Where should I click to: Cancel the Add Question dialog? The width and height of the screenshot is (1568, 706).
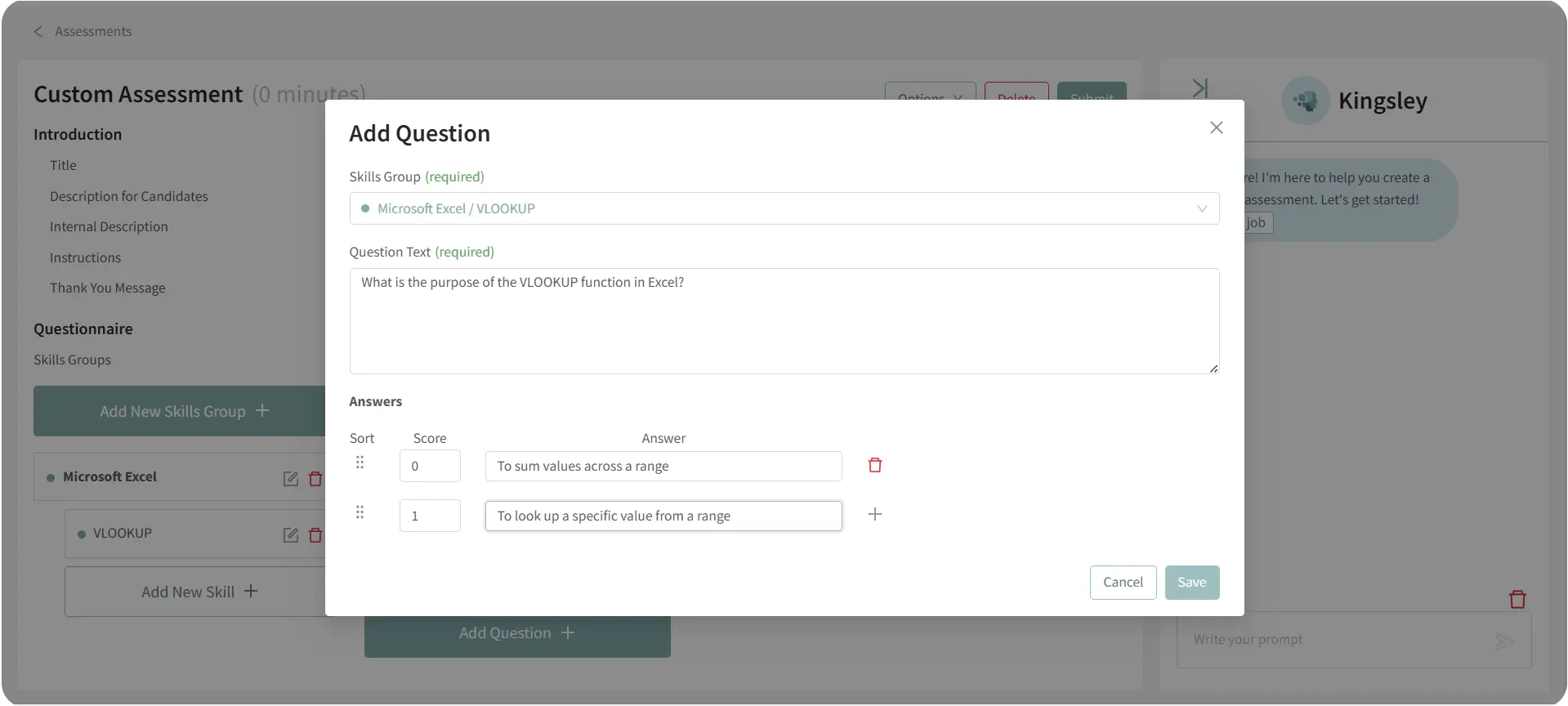1123,583
